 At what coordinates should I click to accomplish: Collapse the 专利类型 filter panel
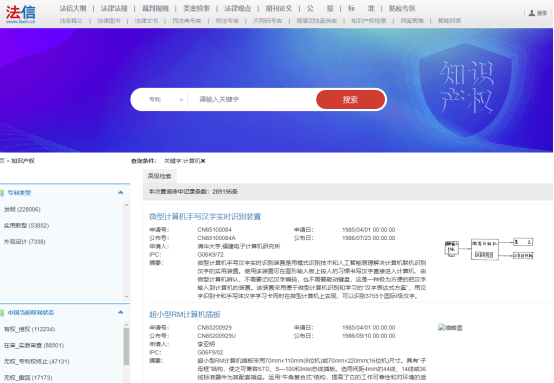pyautogui.click(x=120, y=193)
